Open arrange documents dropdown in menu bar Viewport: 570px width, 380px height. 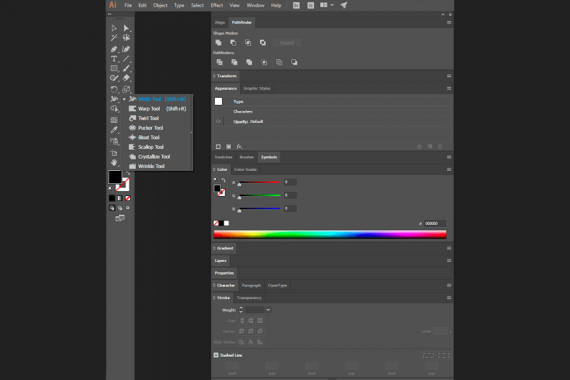point(327,5)
